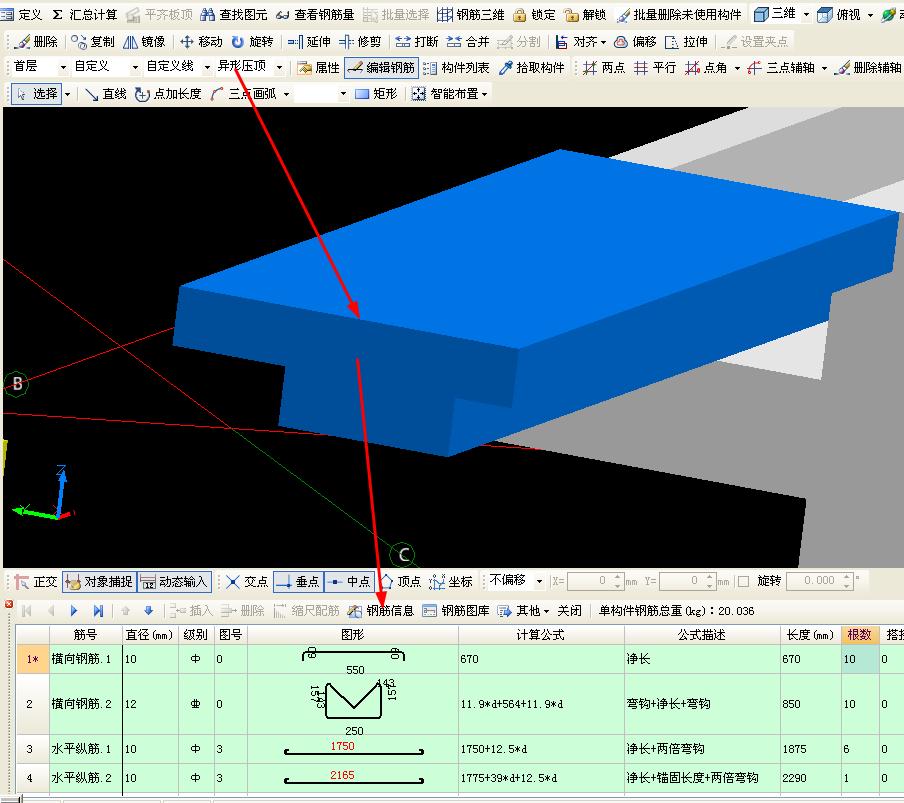The width and height of the screenshot is (904, 803).
Task: Toggle 垂点 perpendicular snap
Action: (x=298, y=582)
